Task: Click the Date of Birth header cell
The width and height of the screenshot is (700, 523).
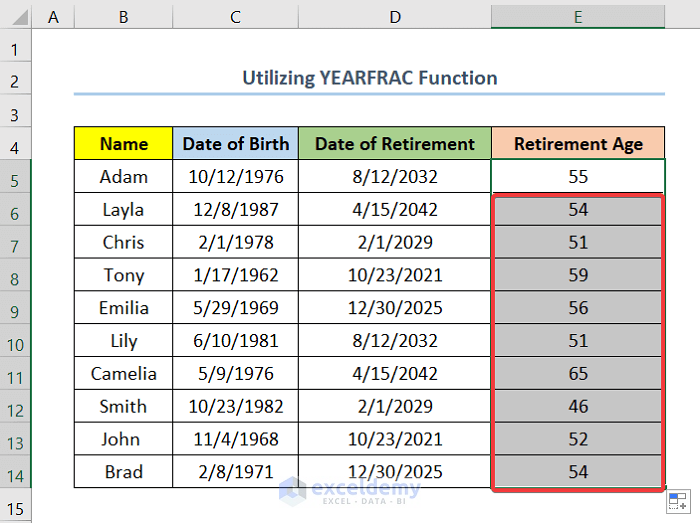Action: [235, 144]
